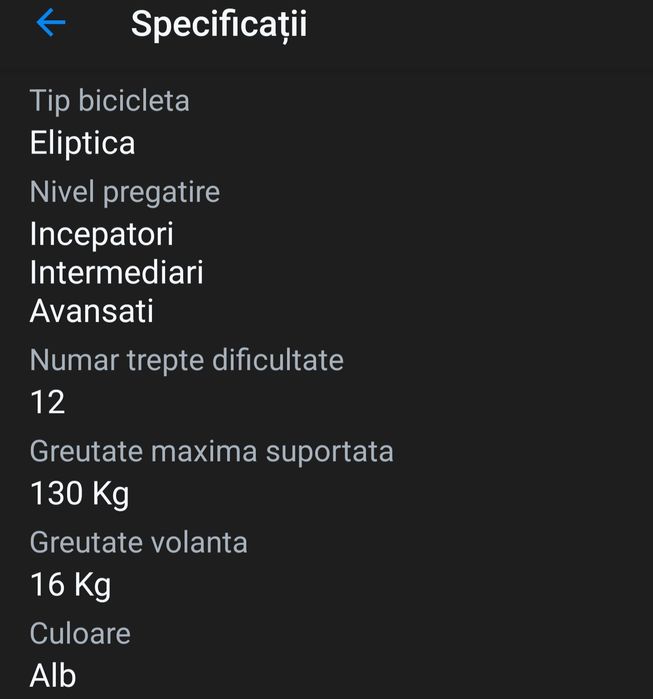The width and height of the screenshot is (653, 699).
Task: Click the Culoare label
Action: (80, 633)
